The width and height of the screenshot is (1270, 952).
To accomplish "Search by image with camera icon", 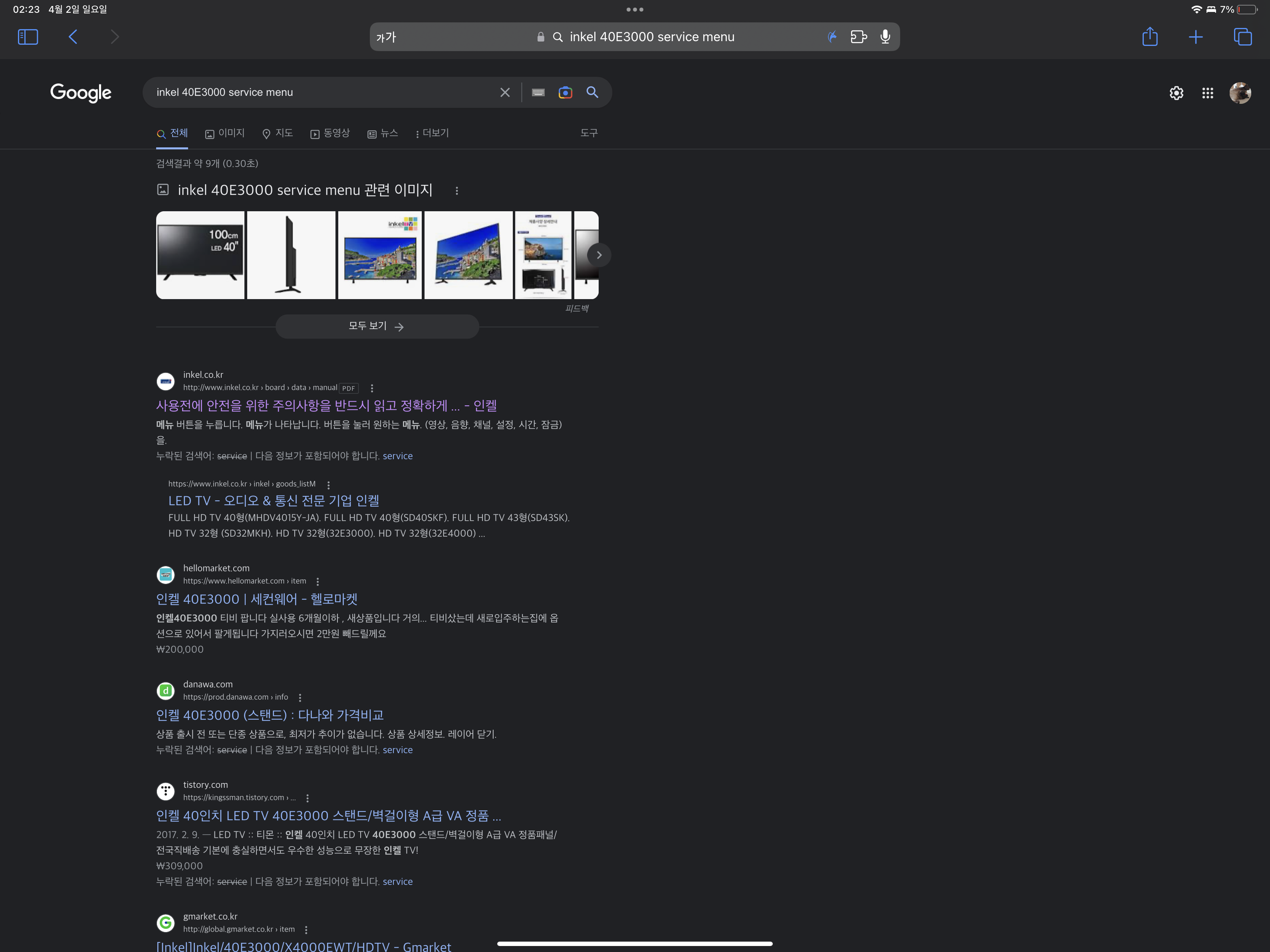I will (565, 92).
